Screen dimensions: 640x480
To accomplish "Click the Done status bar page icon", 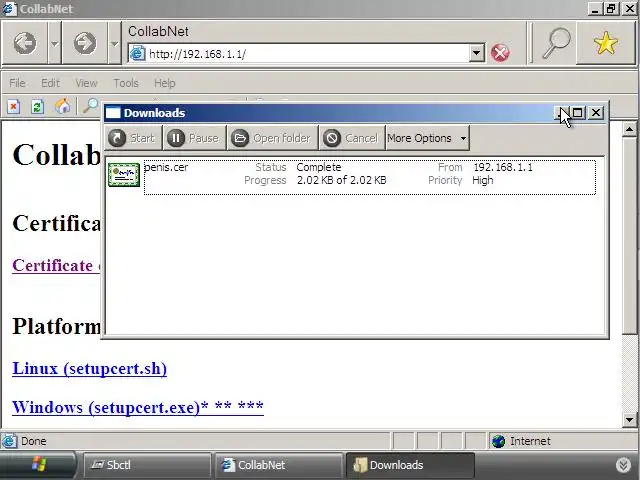I will [9, 441].
